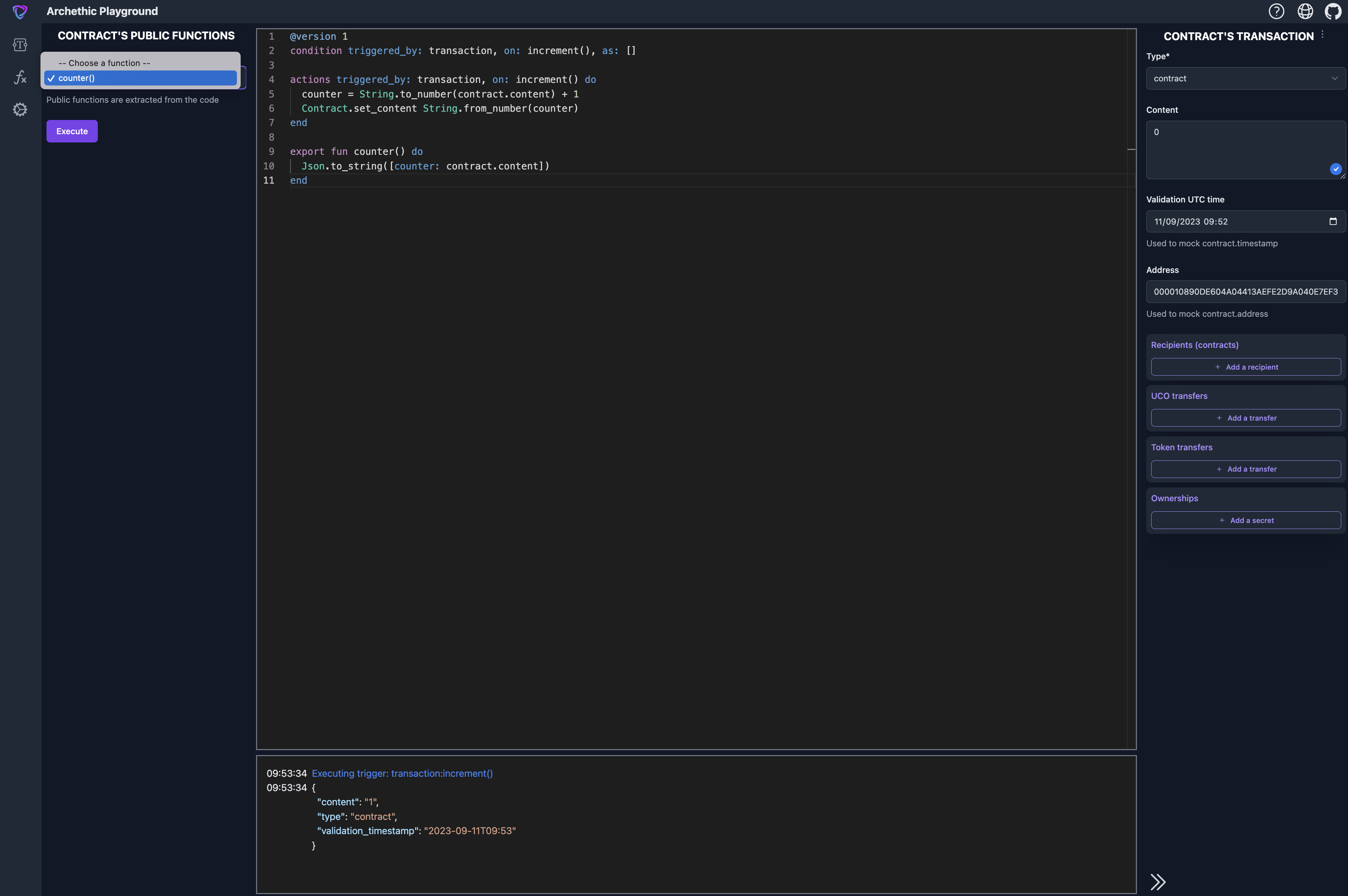Open the GitHub repository icon
This screenshot has height=896, width=1348.
click(x=1333, y=11)
